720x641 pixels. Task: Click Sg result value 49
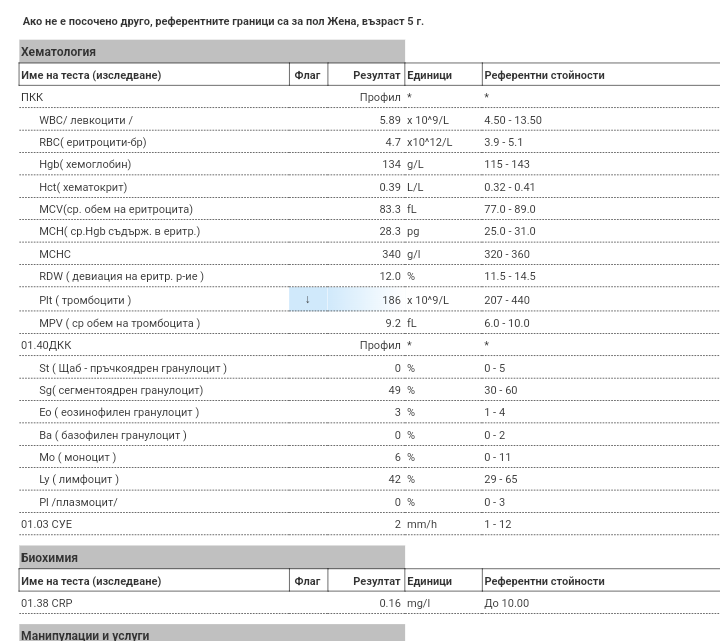394,390
